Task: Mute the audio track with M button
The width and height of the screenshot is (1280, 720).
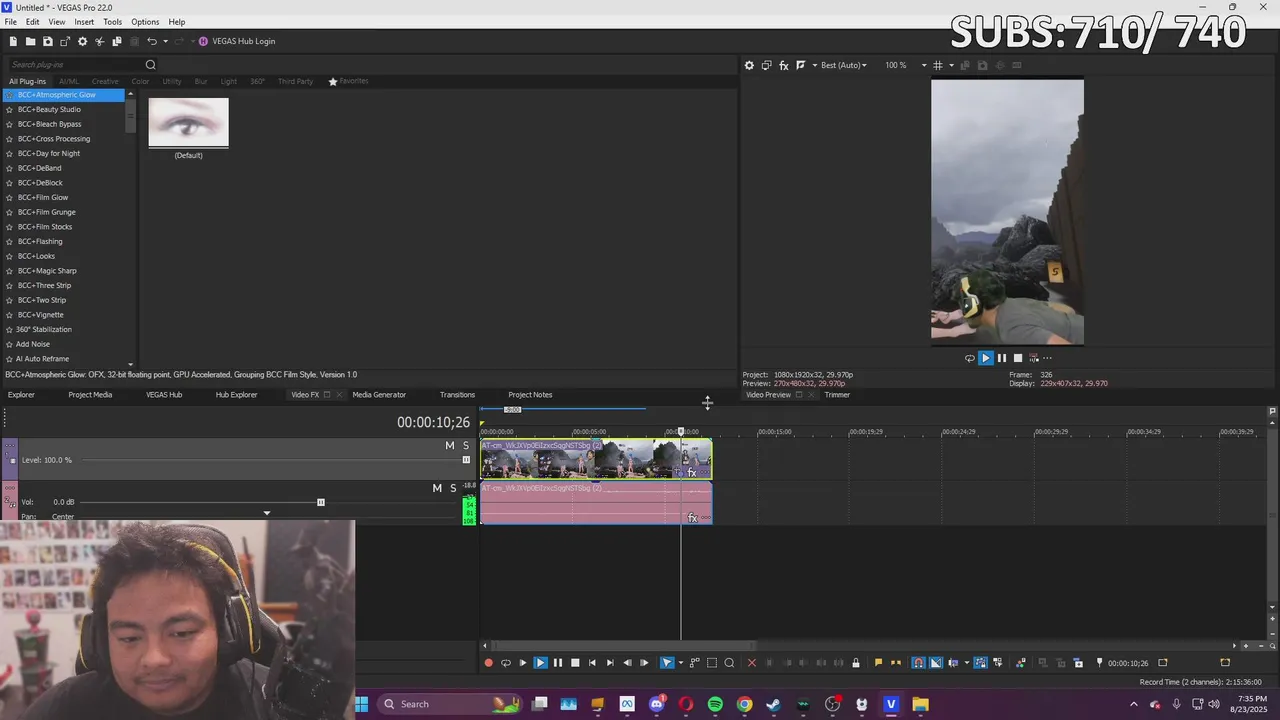Action: [437, 488]
